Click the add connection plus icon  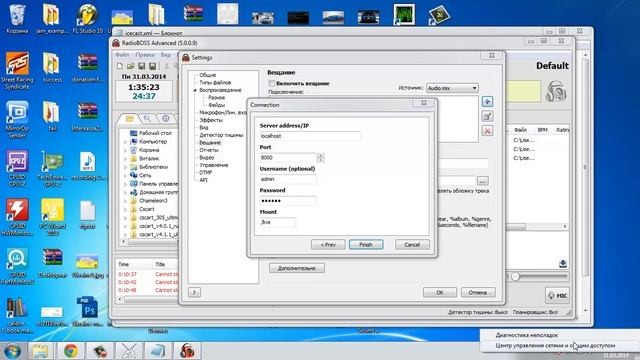click(487, 102)
